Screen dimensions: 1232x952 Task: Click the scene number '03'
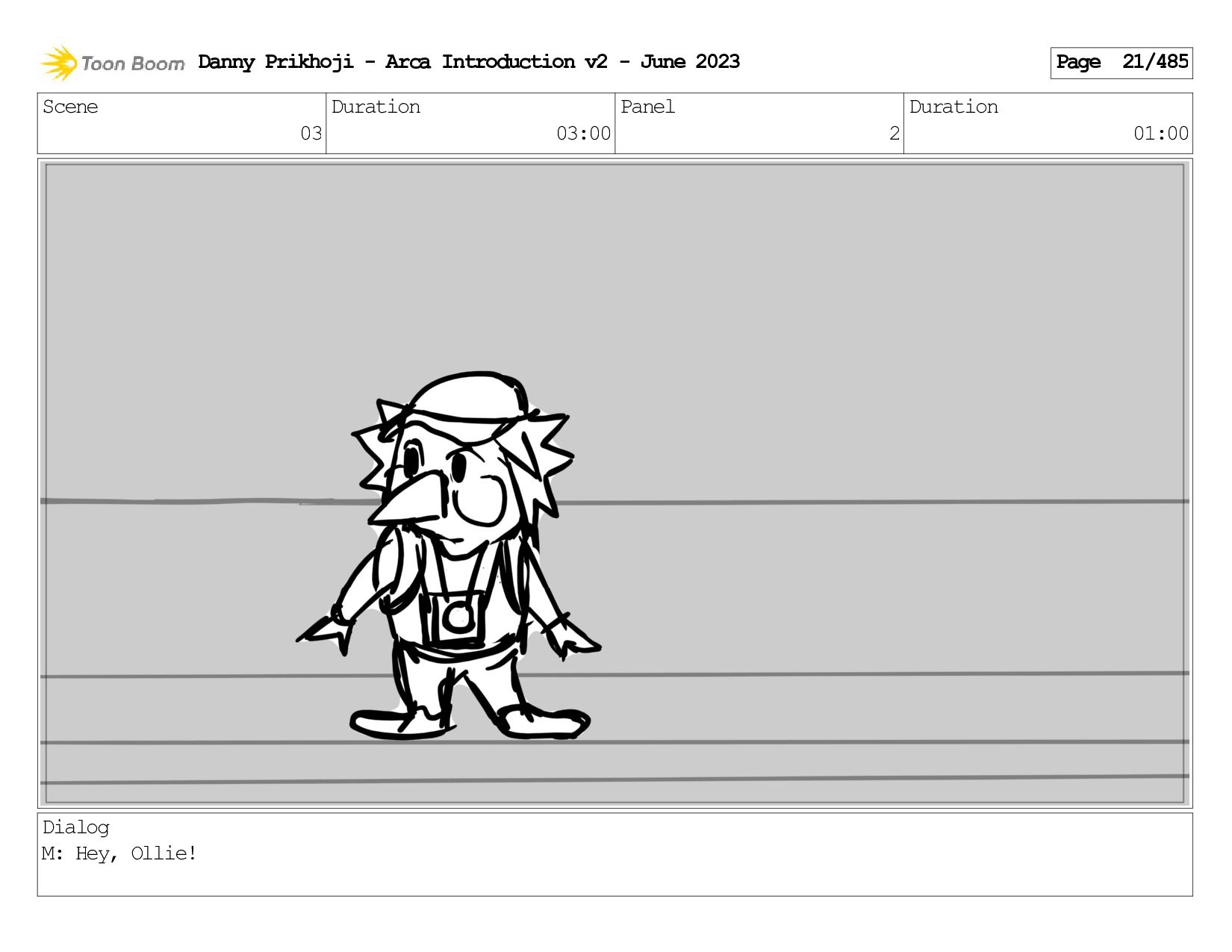[311, 134]
